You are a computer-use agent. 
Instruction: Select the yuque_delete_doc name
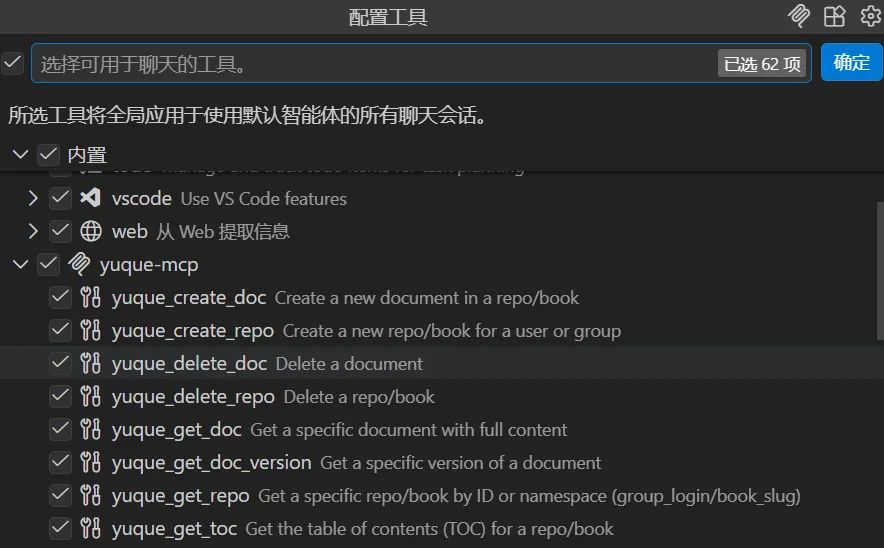click(189, 364)
